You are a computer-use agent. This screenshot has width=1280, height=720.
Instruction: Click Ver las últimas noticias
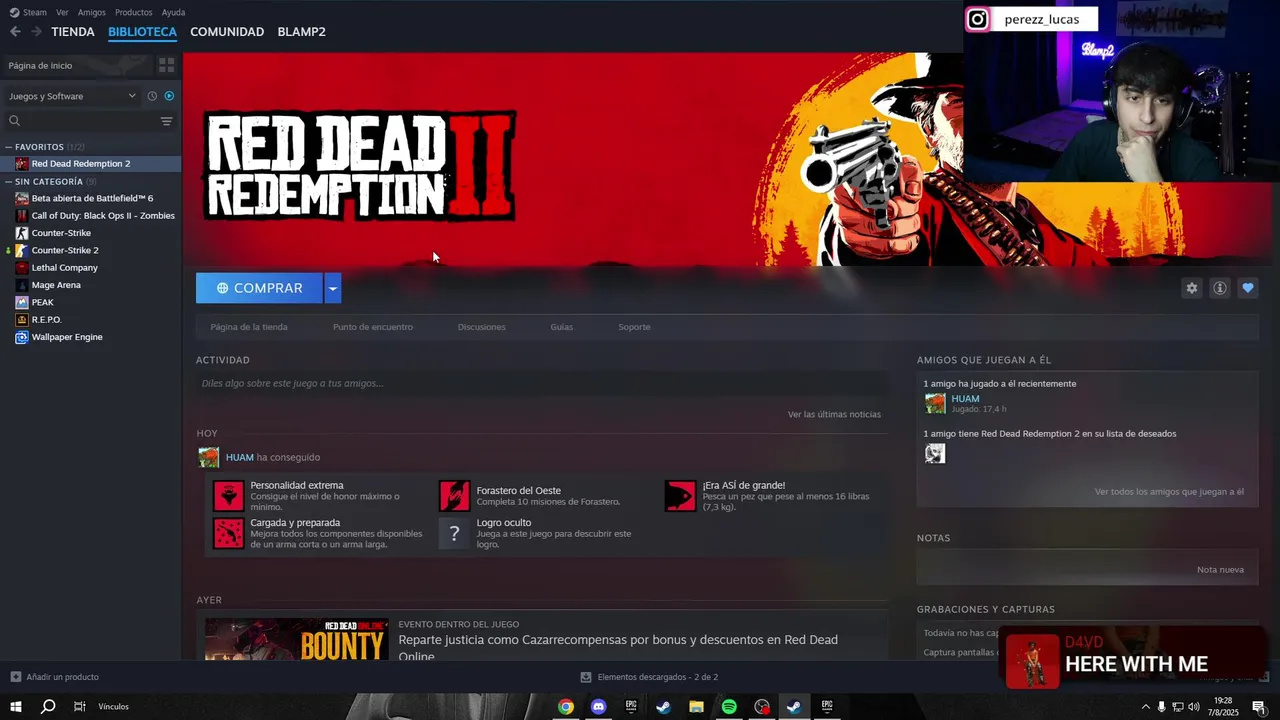click(x=834, y=414)
